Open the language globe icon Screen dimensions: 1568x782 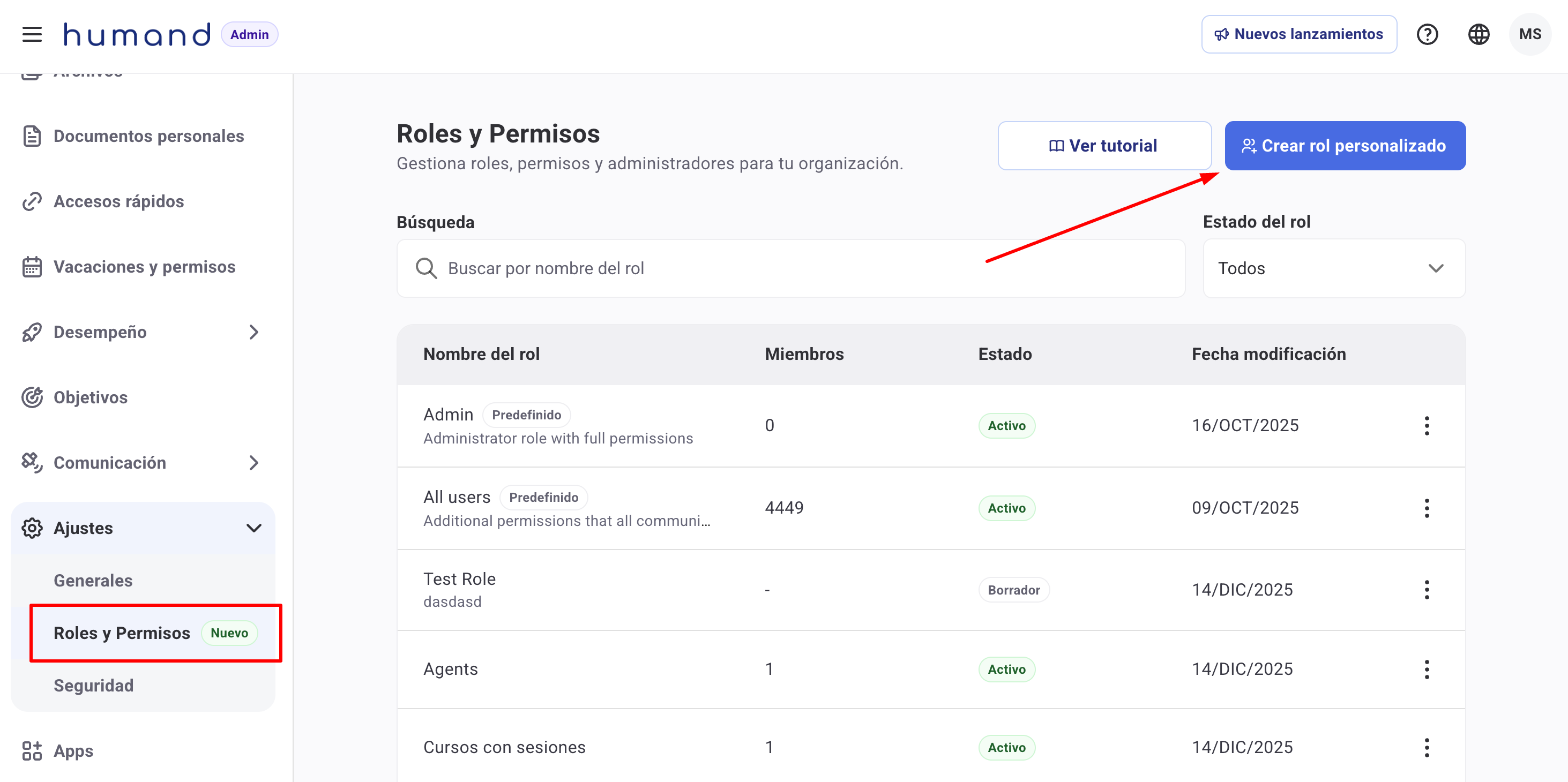point(1478,34)
